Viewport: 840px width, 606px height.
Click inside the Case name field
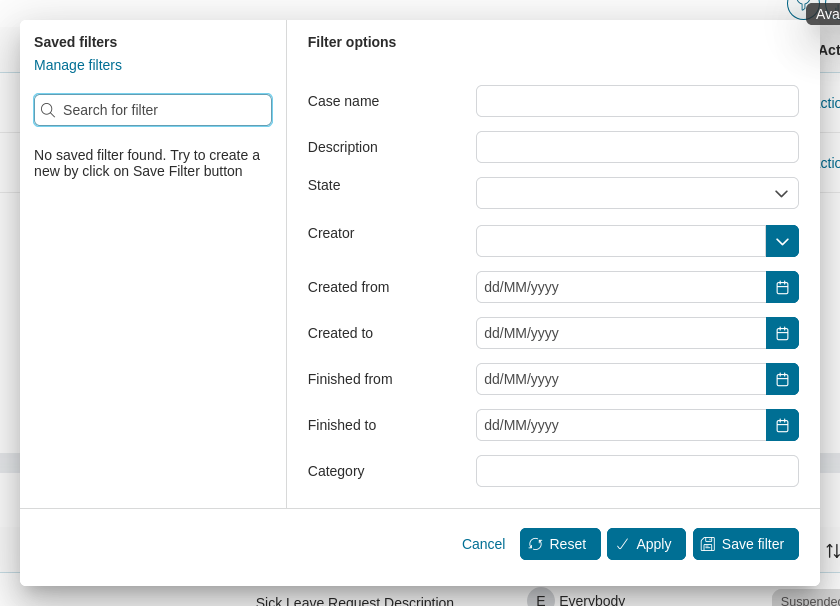(637, 101)
